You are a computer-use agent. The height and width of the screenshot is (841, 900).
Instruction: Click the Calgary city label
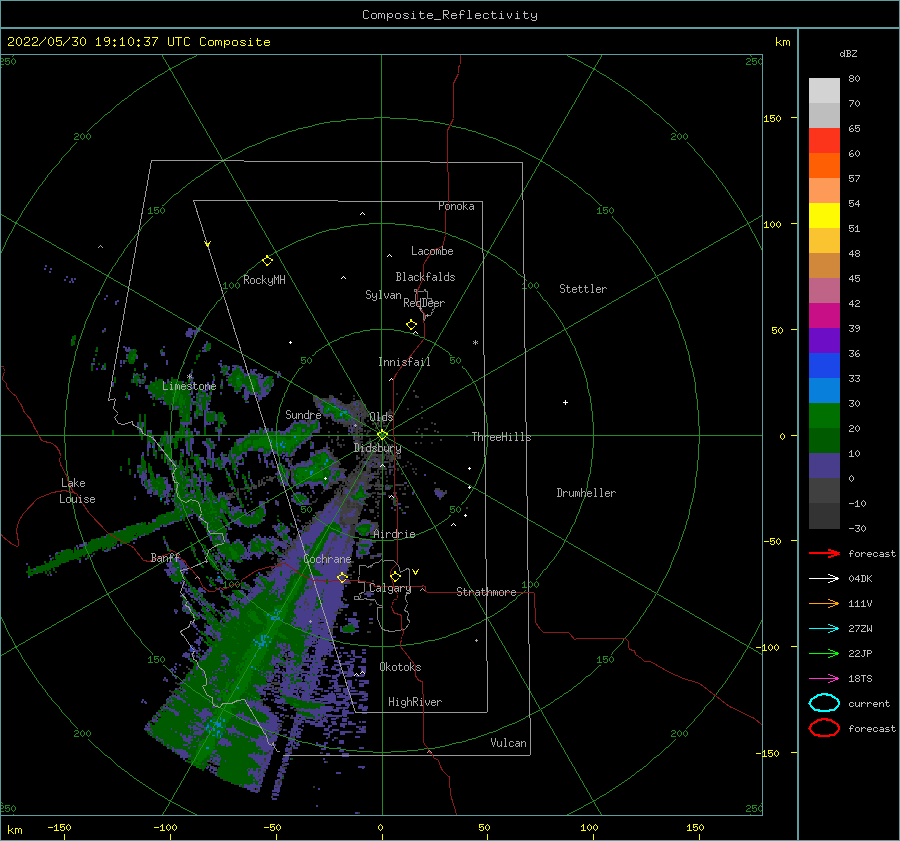390,588
